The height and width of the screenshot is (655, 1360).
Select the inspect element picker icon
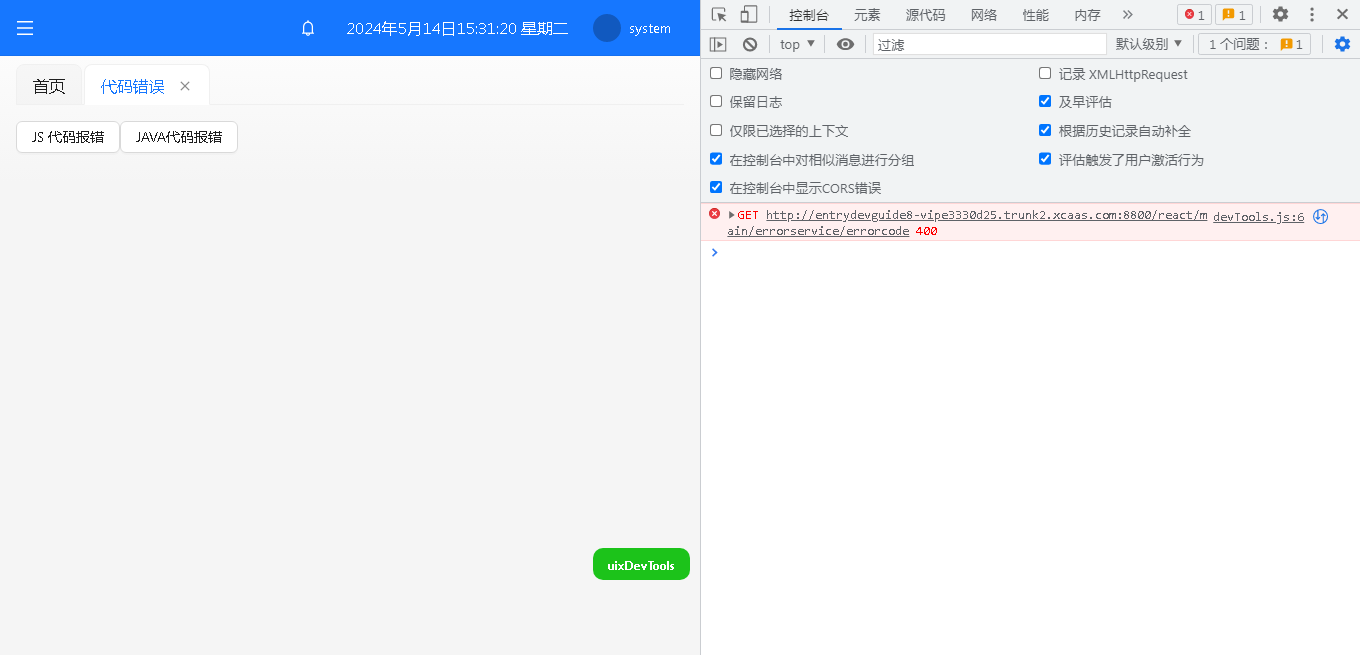pos(719,15)
